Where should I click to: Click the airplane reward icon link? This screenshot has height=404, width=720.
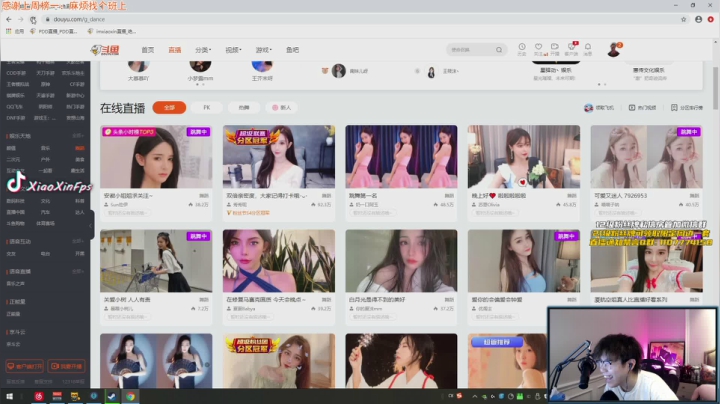click(599, 107)
